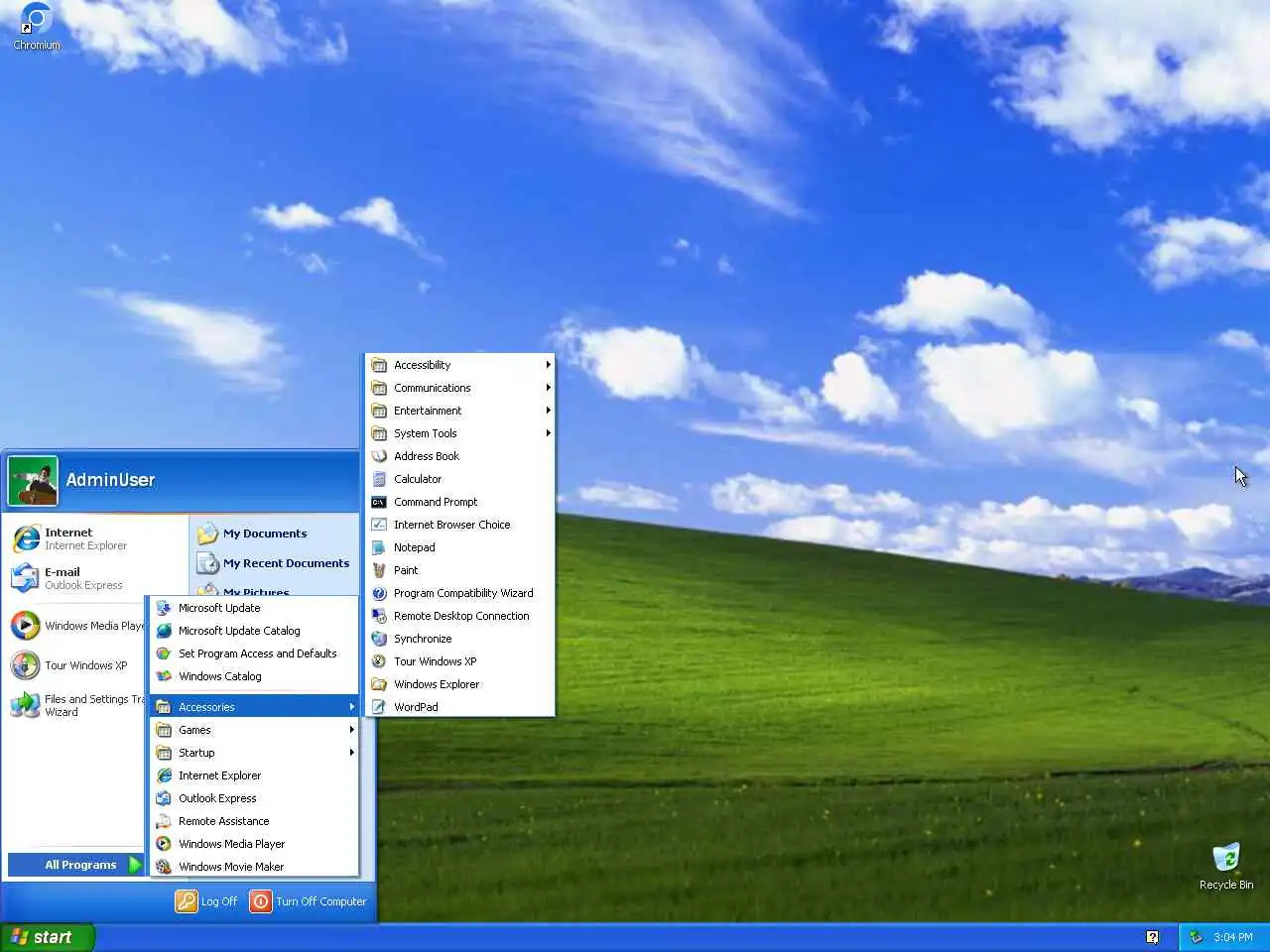Expand the Startup submenu
The image size is (1270, 952).
pos(254,753)
